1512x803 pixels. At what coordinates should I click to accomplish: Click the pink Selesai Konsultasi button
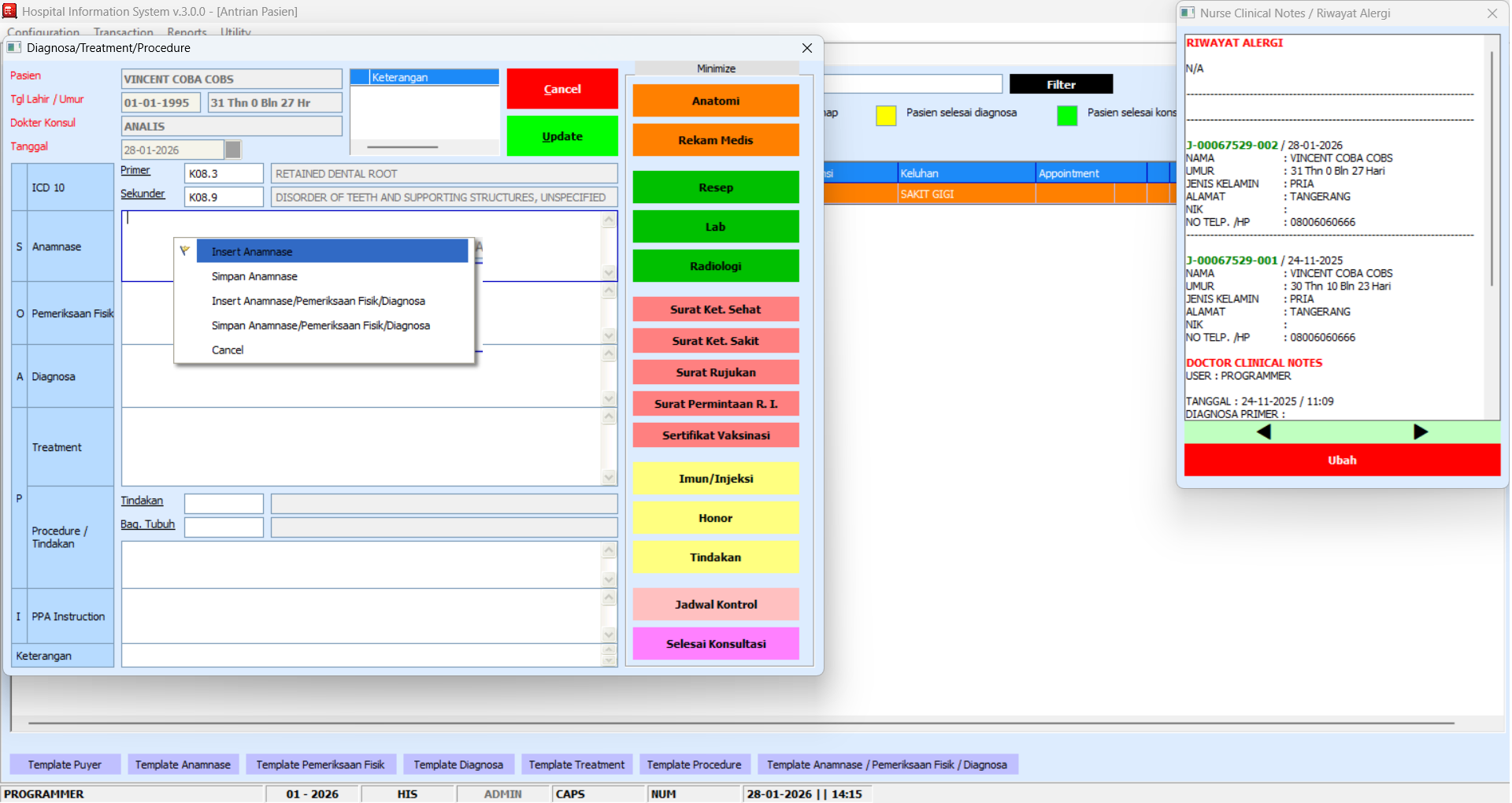[x=715, y=644]
